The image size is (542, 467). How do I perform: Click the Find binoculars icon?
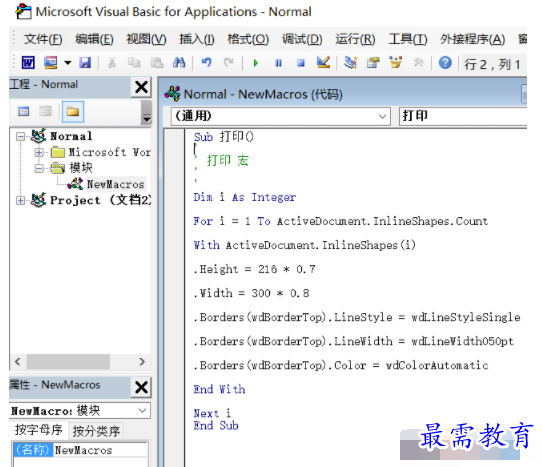tap(179, 63)
